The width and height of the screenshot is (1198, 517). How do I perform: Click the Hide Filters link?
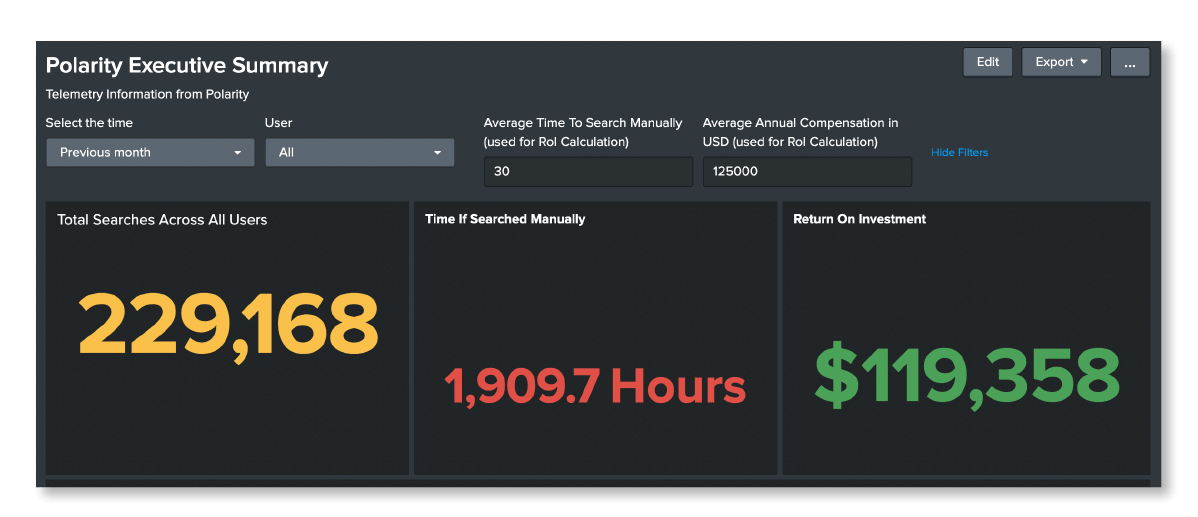[x=959, y=153]
